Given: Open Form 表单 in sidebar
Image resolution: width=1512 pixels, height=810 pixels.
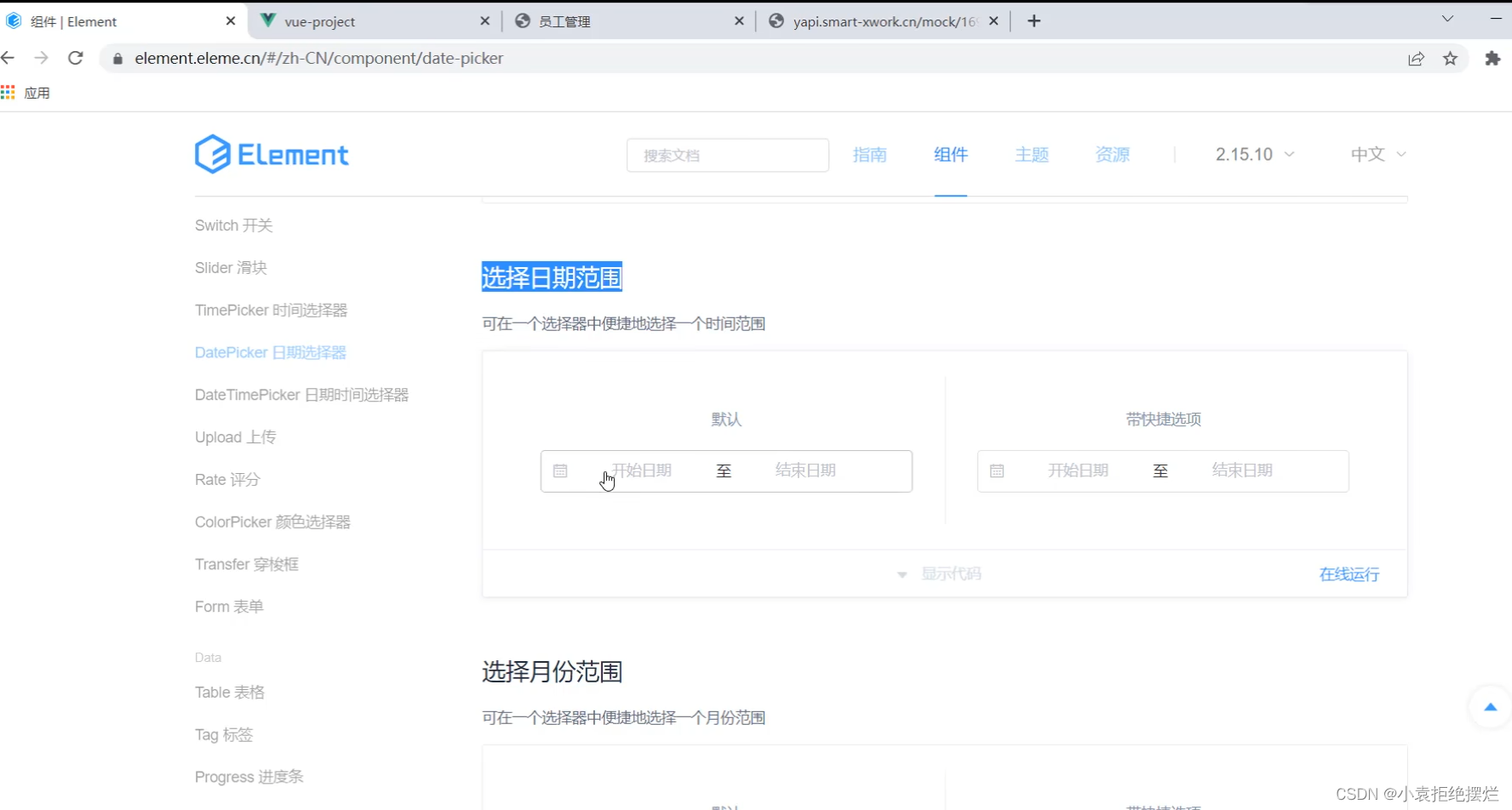Looking at the screenshot, I should coord(229,607).
